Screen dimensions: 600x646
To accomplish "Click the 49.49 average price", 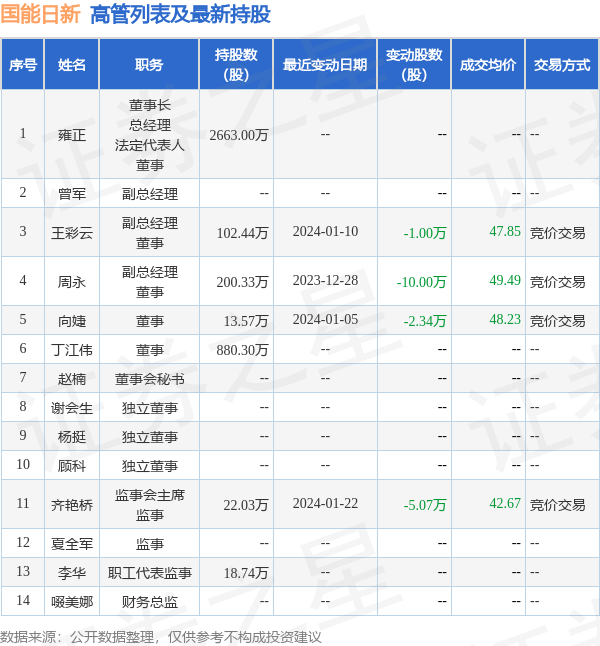I will point(505,280).
